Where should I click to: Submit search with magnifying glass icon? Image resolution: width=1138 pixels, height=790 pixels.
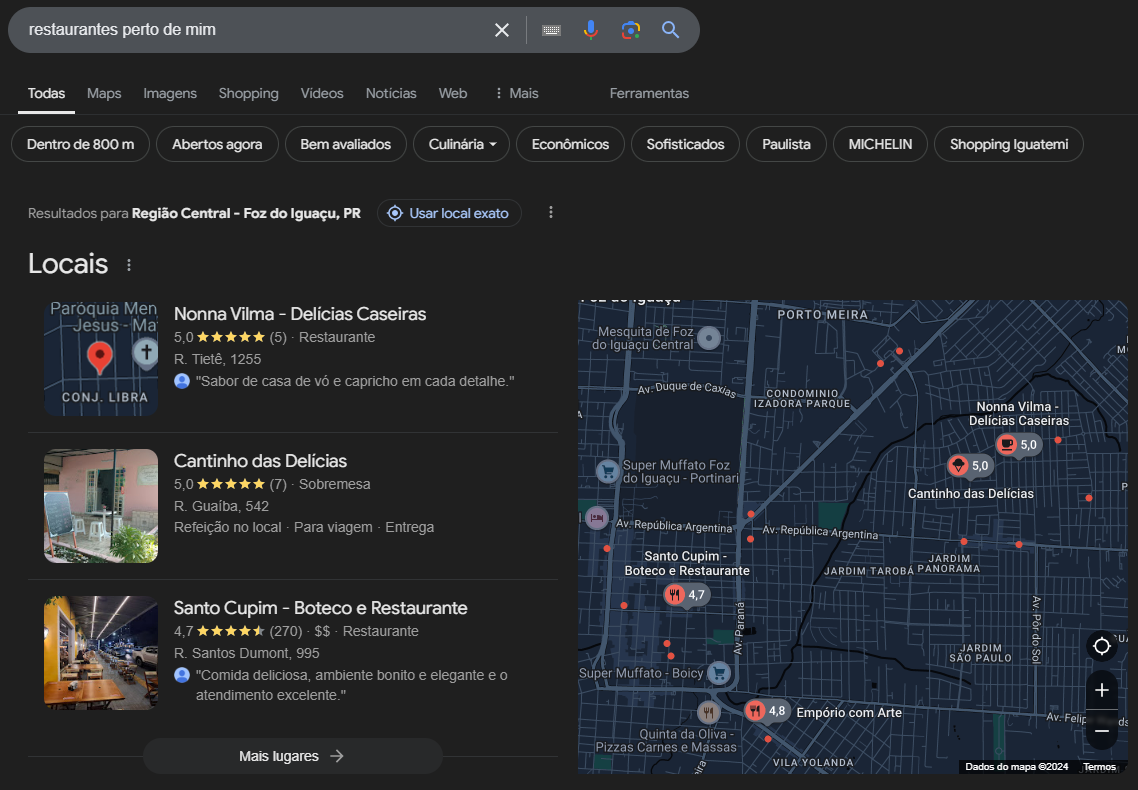click(x=671, y=30)
